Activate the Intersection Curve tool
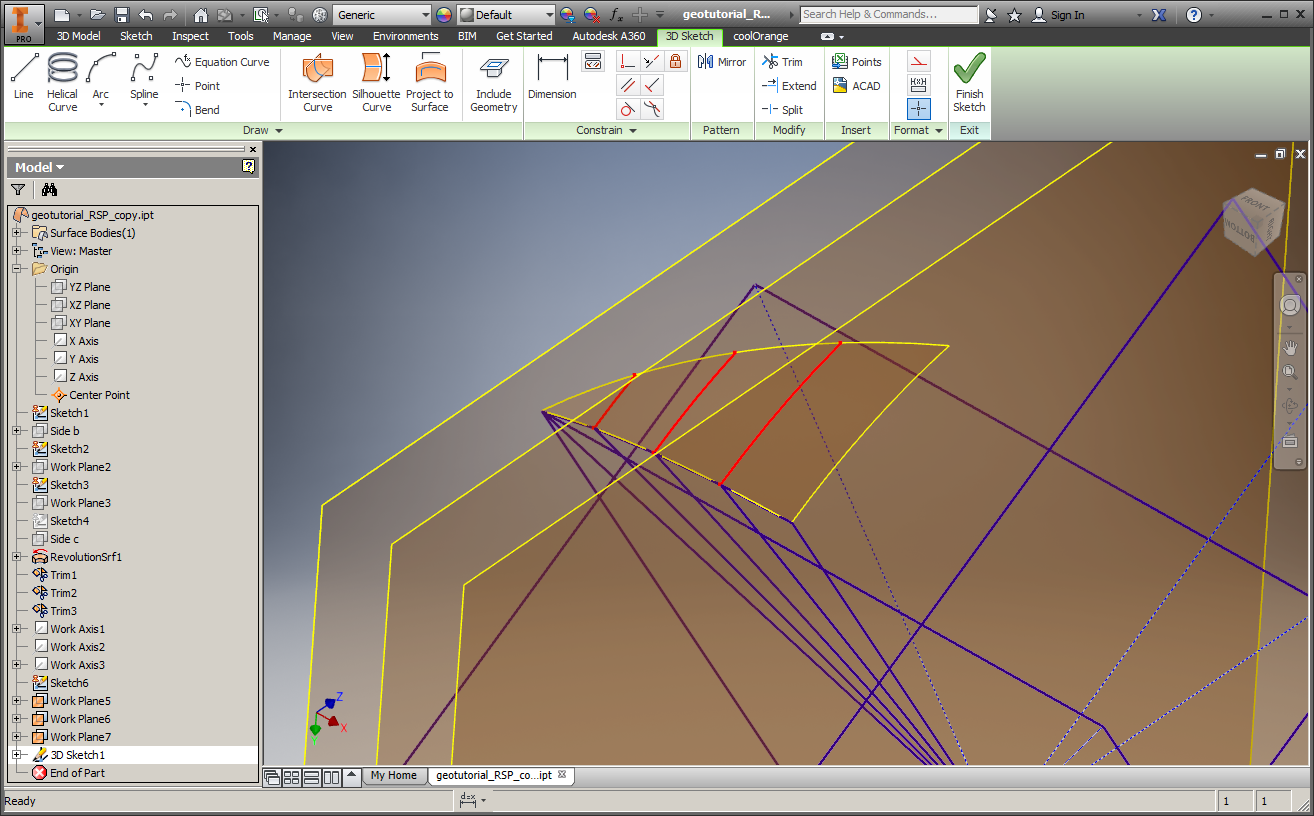Screen dimensions: 1314x816 tap(317, 82)
